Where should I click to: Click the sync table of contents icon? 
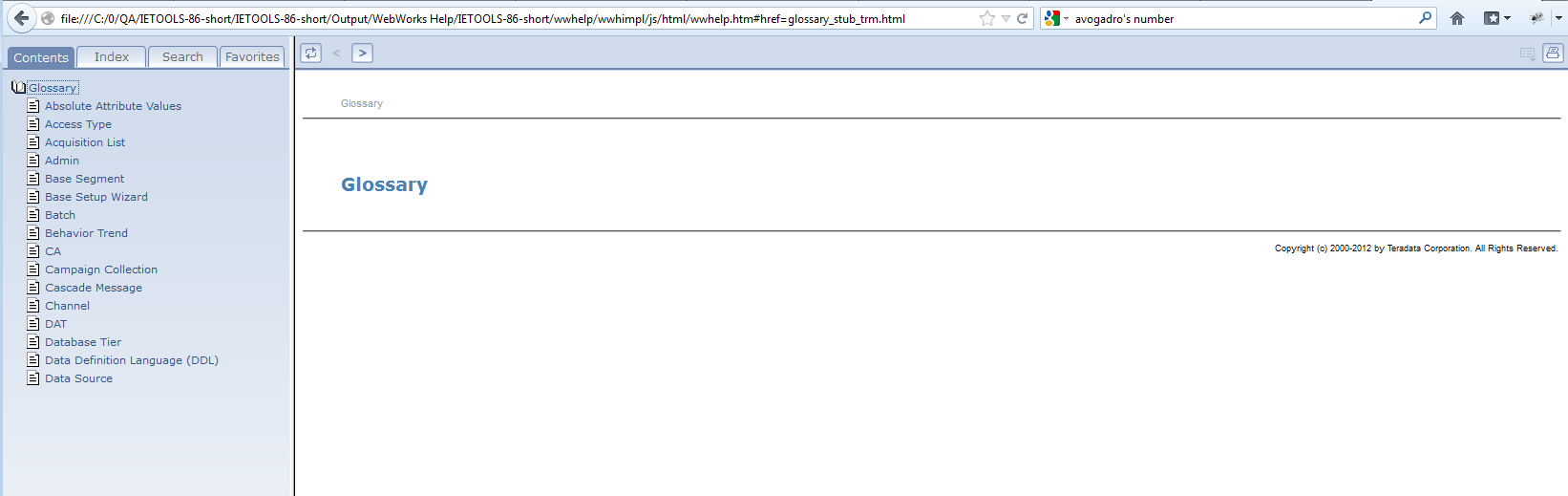310,54
